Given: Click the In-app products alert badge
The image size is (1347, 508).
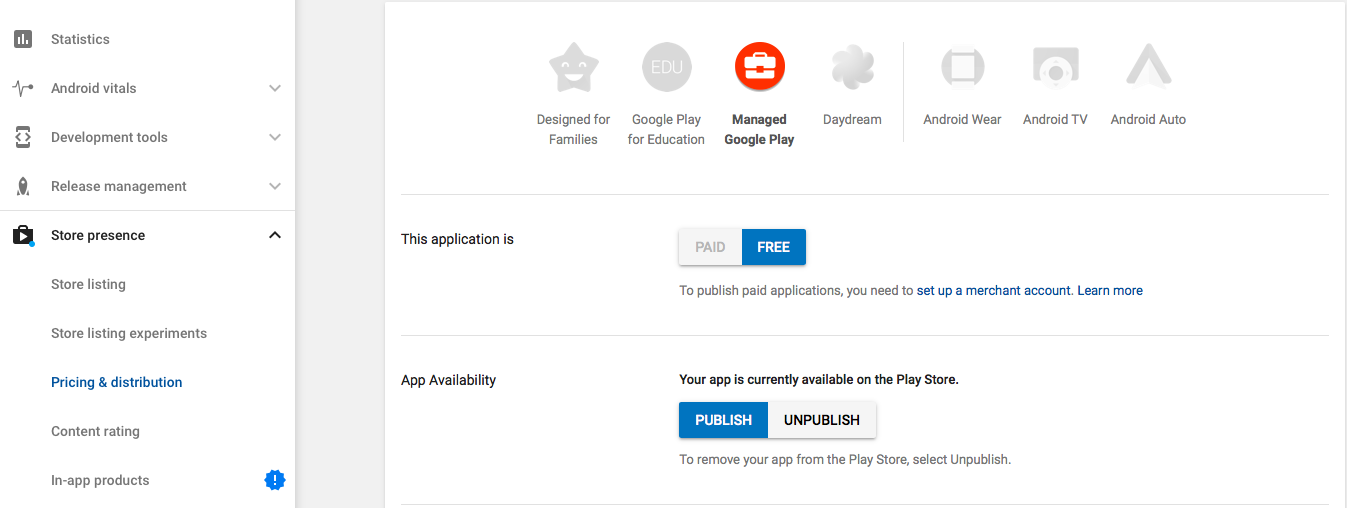Looking at the screenshot, I should [274, 480].
